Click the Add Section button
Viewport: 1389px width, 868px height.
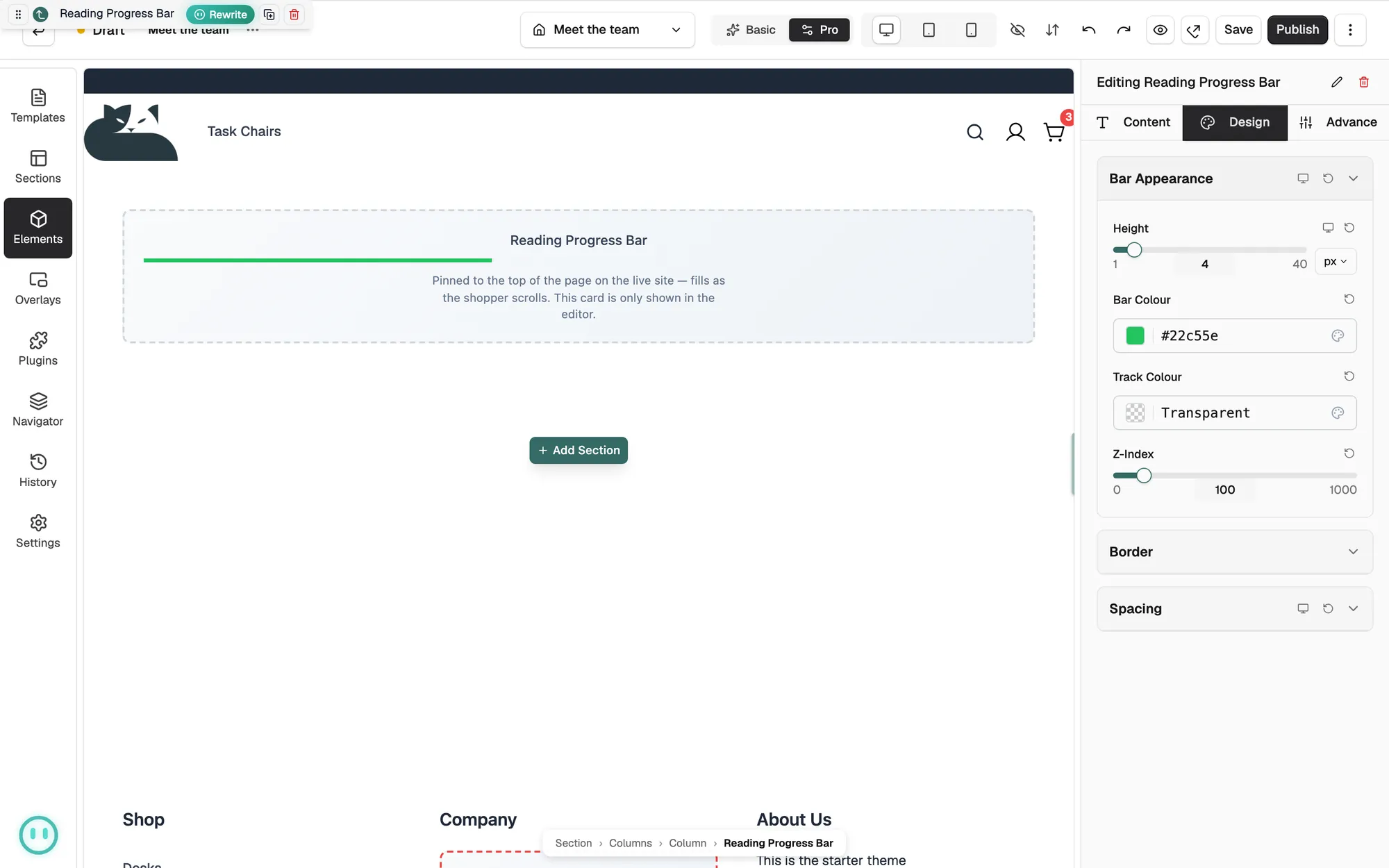tap(579, 451)
